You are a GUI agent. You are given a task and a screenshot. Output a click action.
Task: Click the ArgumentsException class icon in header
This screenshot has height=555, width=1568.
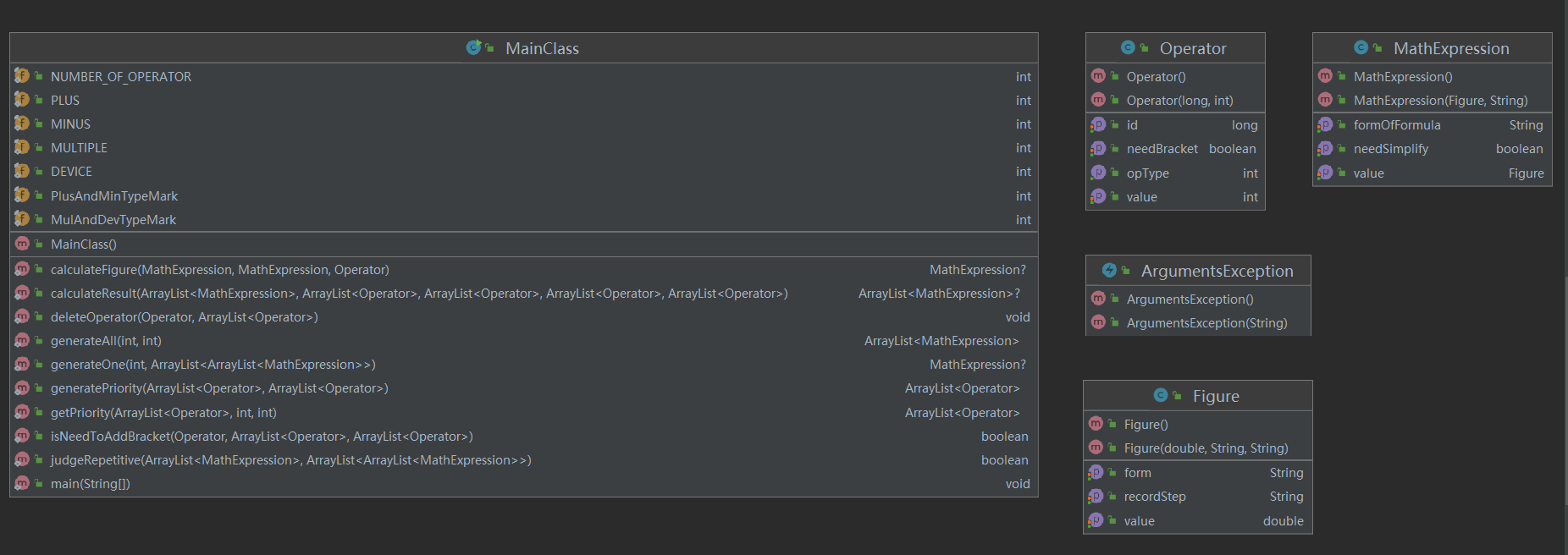[x=1109, y=270]
